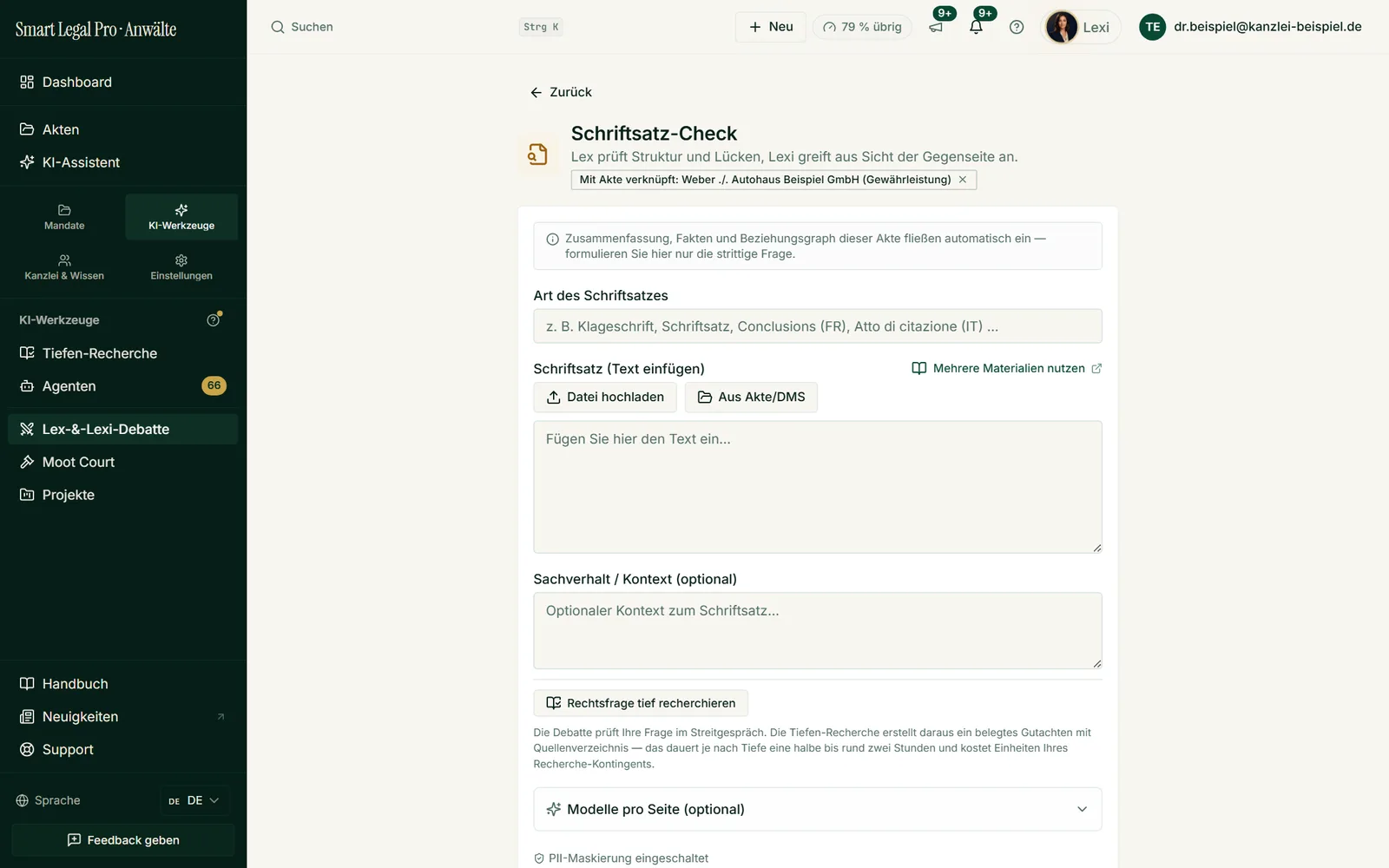
Task: Click the TE user avatar
Action: click(x=1152, y=27)
